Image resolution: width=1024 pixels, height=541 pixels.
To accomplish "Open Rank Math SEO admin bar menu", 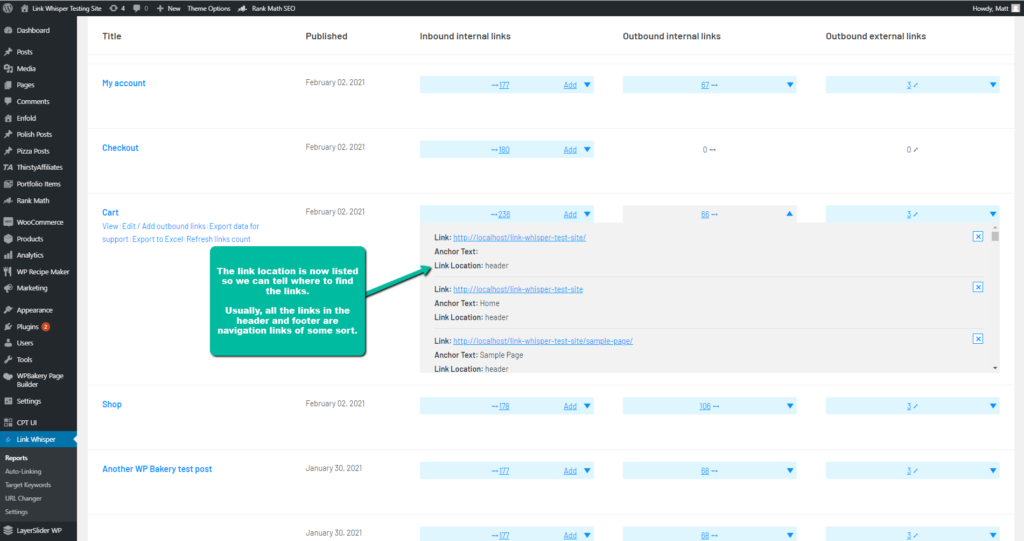I will click(267, 8).
